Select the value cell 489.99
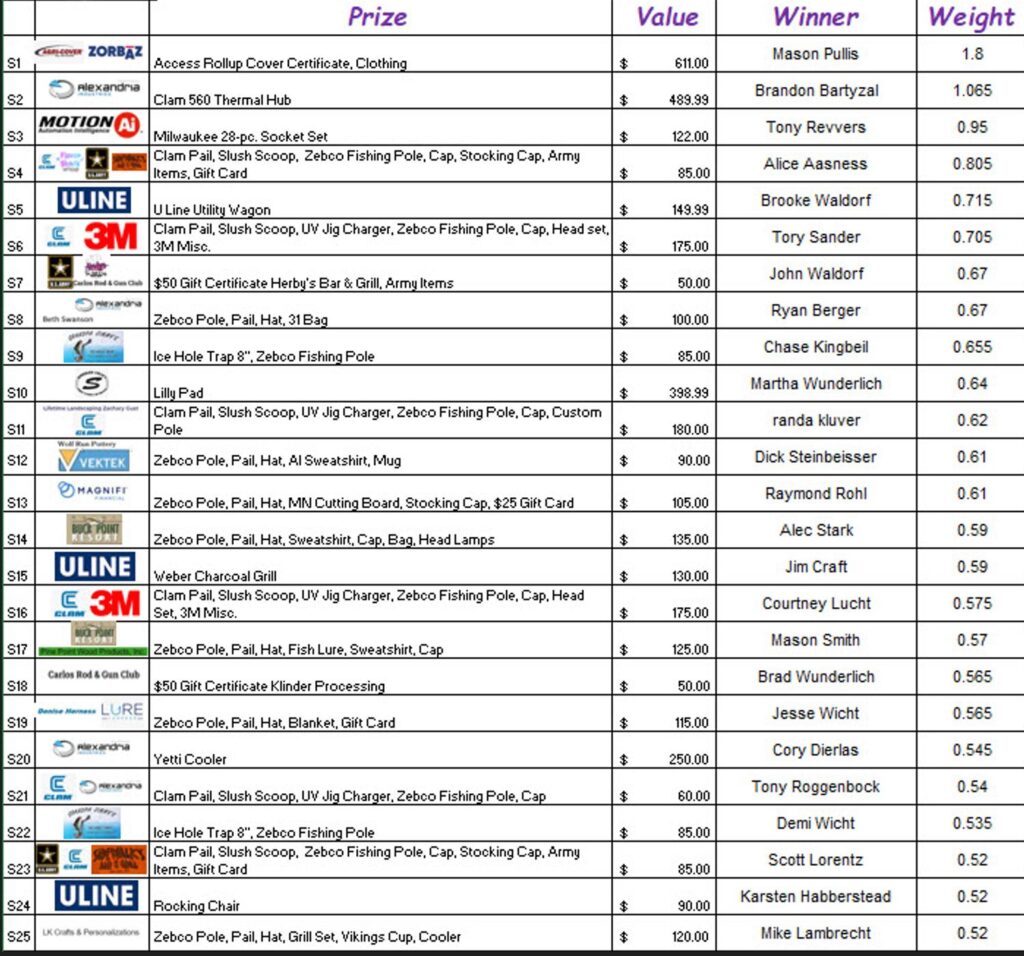This screenshot has height=956, width=1024. click(x=688, y=100)
